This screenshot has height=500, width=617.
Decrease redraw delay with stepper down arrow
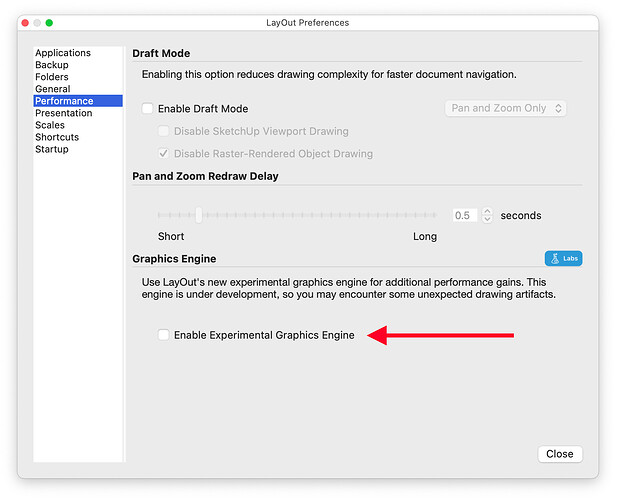pyautogui.click(x=487, y=219)
